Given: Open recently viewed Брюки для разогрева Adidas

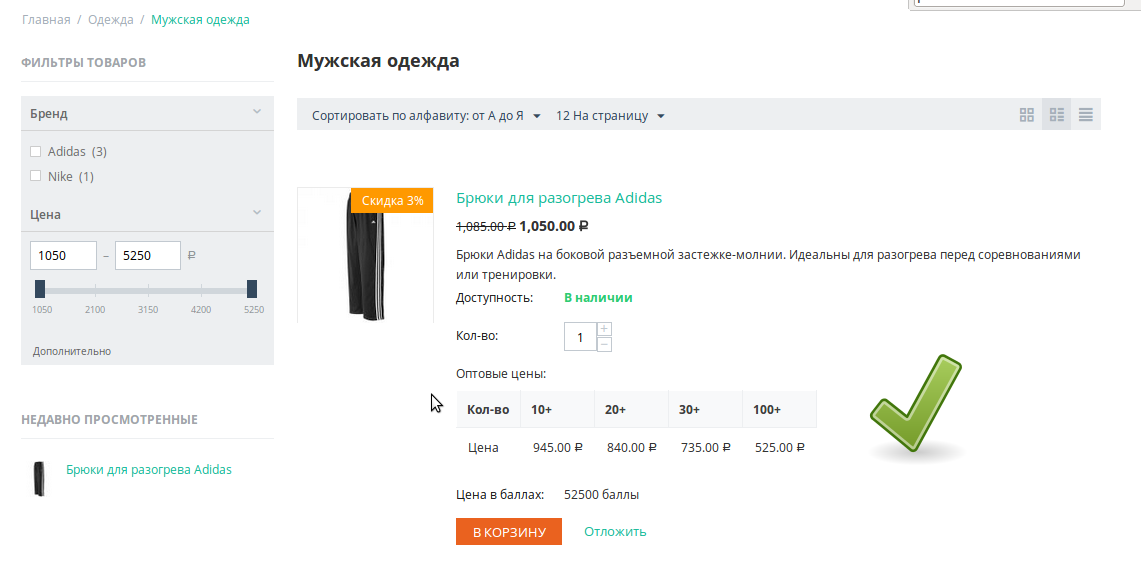Looking at the screenshot, I should (x=148, y=470).
